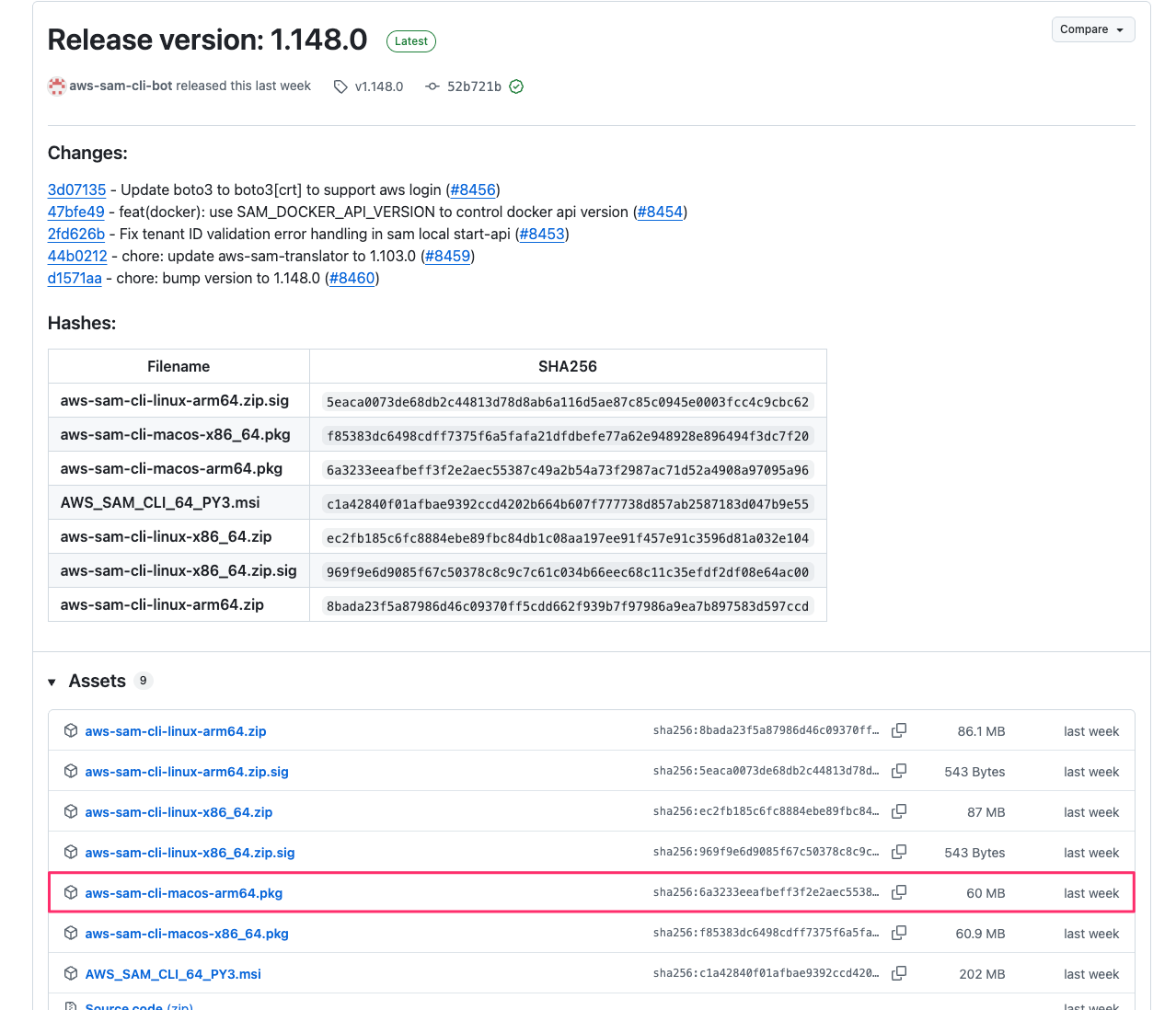Click the Latest release badge

pyautogui.click(x=410, y=41)
